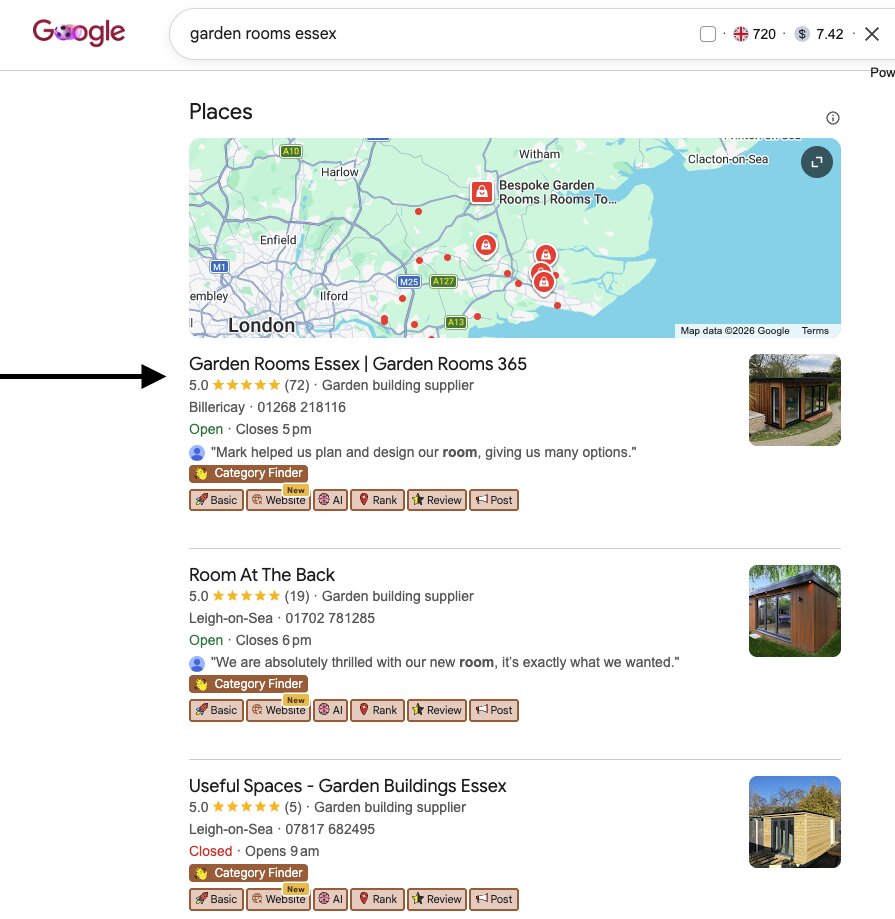Select the Bespoke Garden Rooms map pin
This screenshot has width=895, height=919.
tap(482, 192)
